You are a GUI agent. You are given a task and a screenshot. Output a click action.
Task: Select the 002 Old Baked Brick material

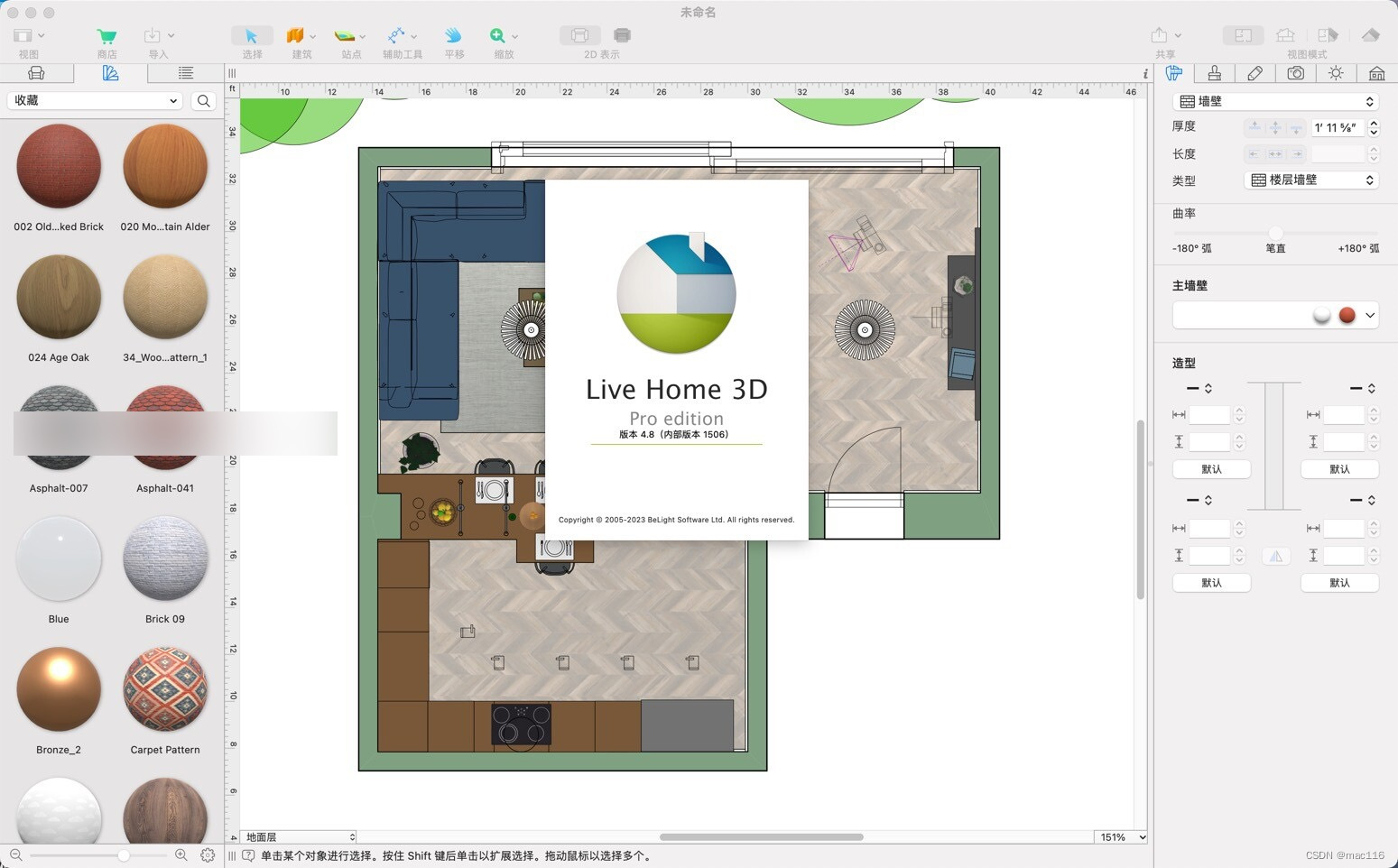[59, 167]
